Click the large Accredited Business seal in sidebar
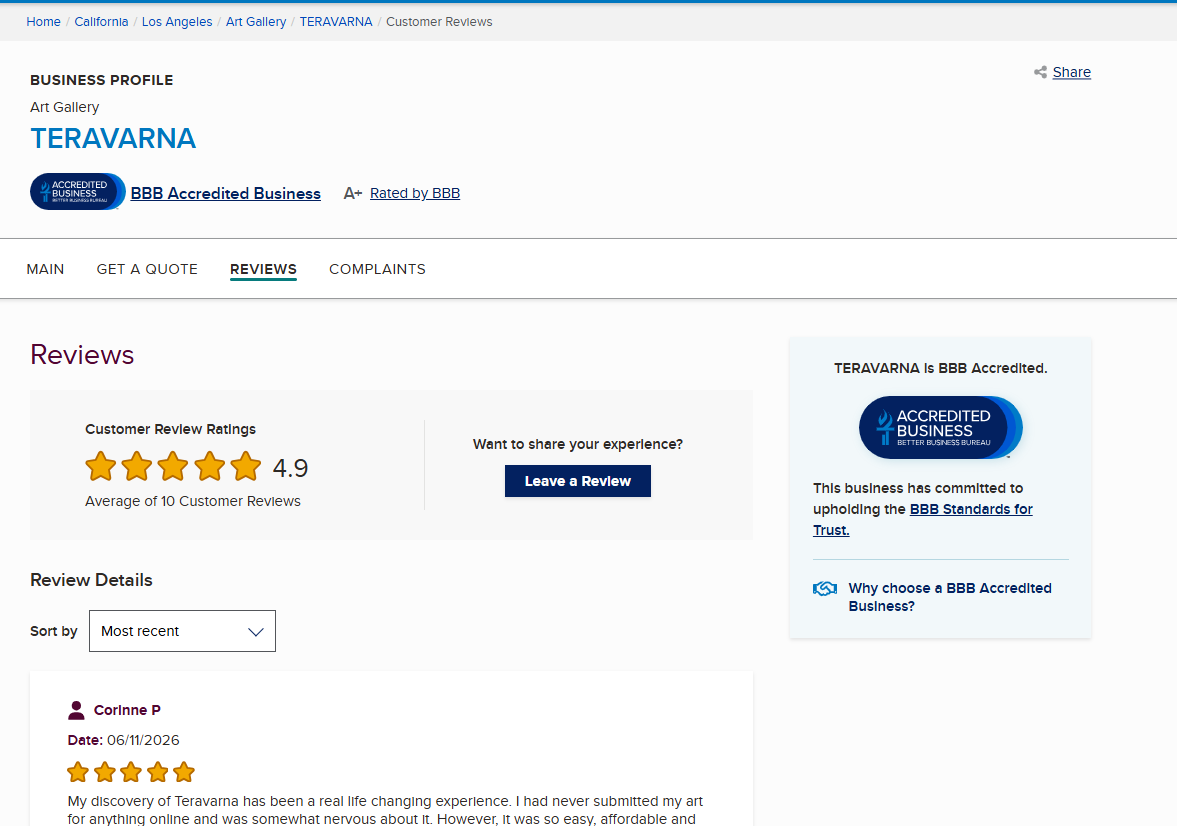The width and height of the screenshot is (1177, 826). [x=941, y=427]
